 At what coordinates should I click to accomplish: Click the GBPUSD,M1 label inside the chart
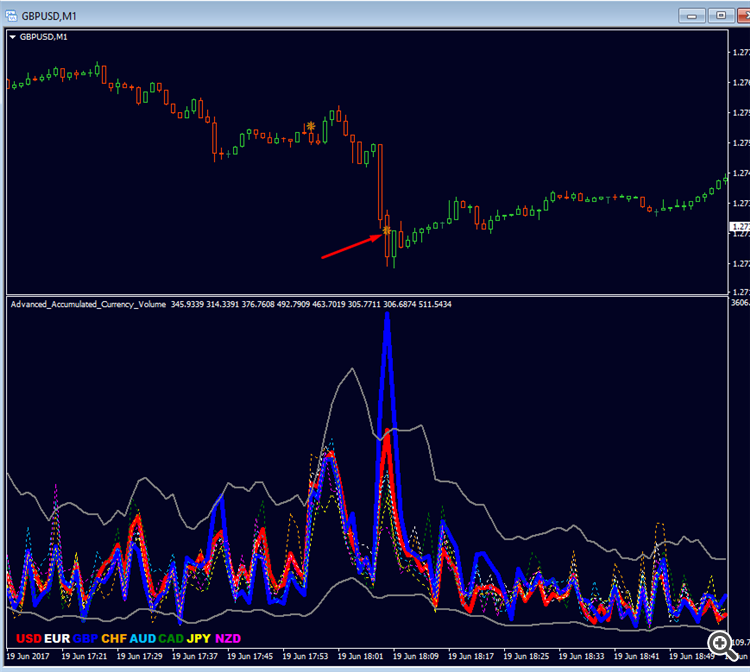44,37
